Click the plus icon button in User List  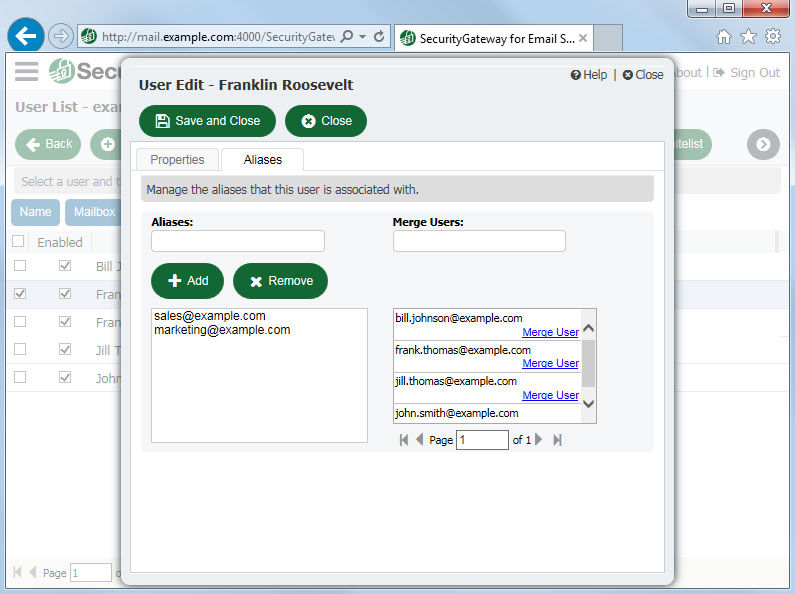click(107, 144)
